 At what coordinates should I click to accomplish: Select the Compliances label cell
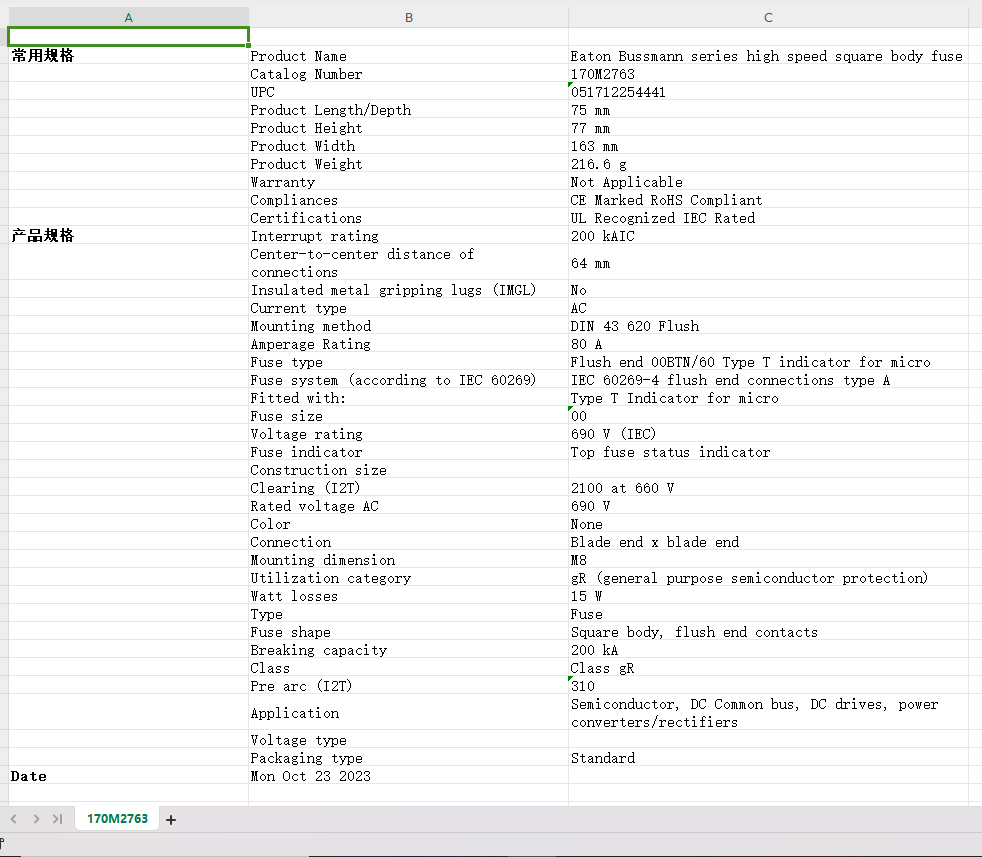(408, 200)
